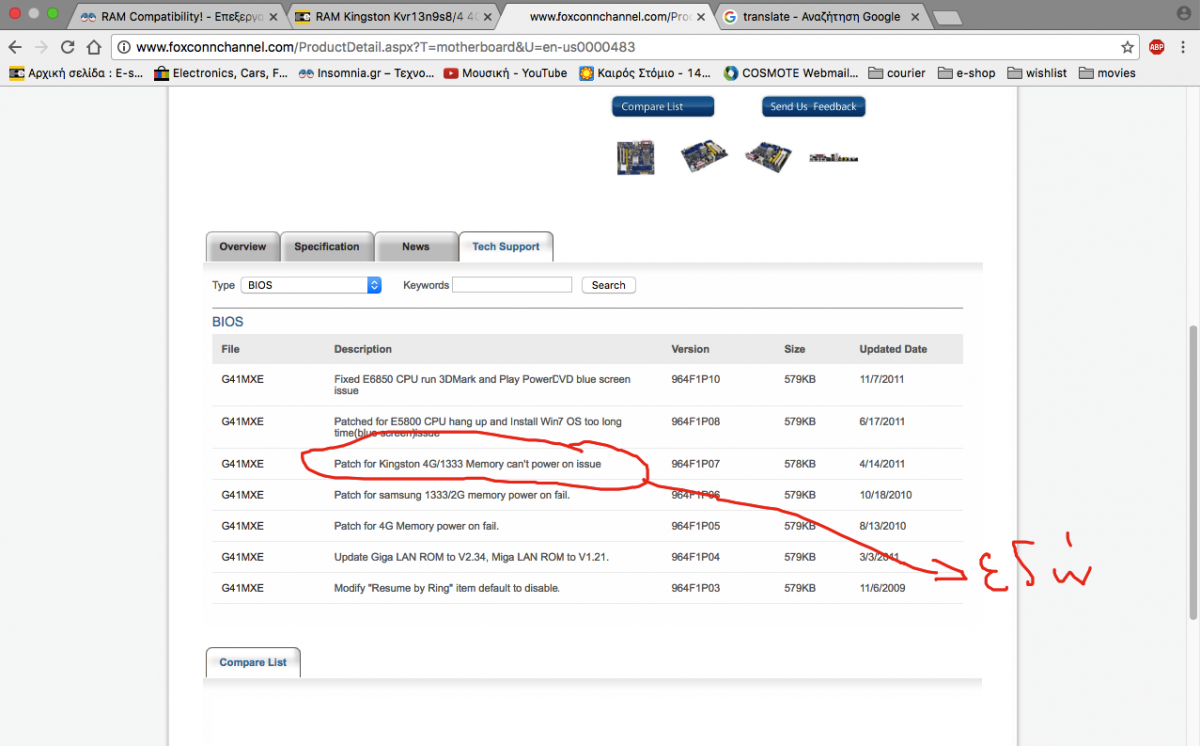
Task: Click the date 8/13/2010
Action: pos(882,526)
